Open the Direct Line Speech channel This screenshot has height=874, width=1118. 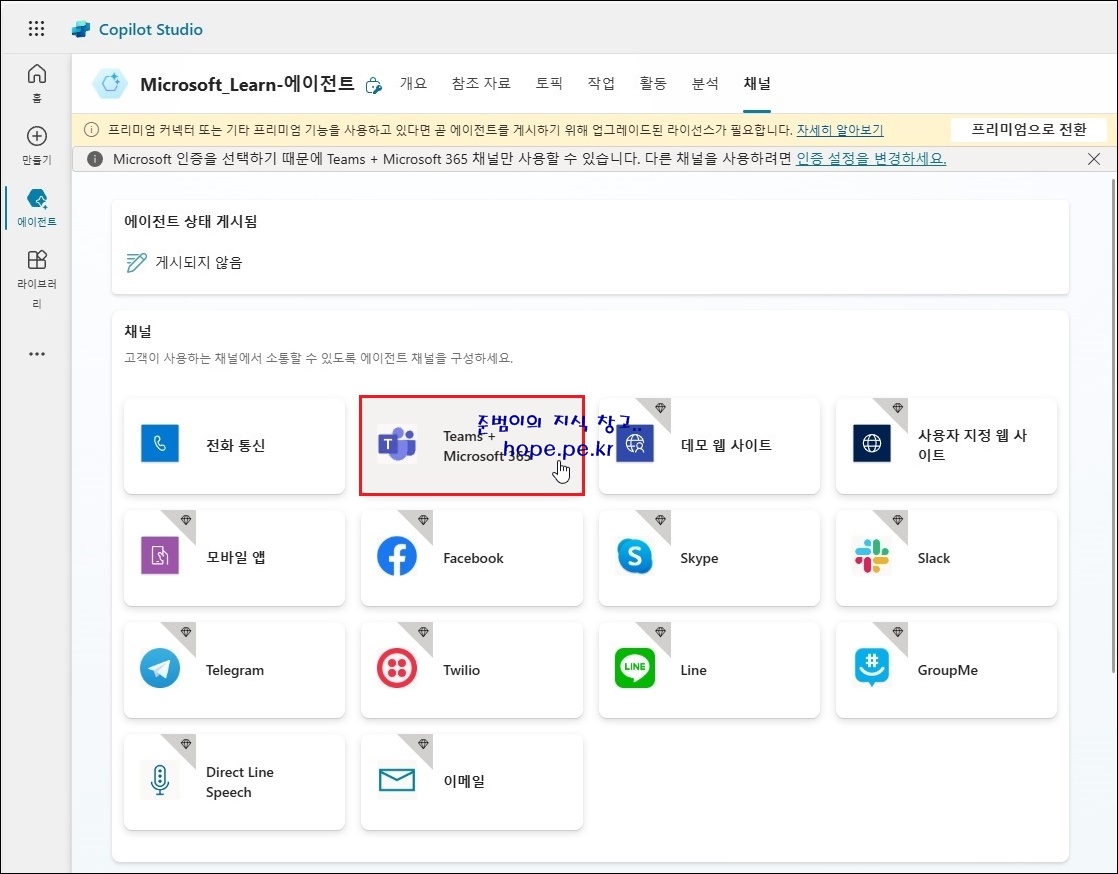[x=234, y=781]
